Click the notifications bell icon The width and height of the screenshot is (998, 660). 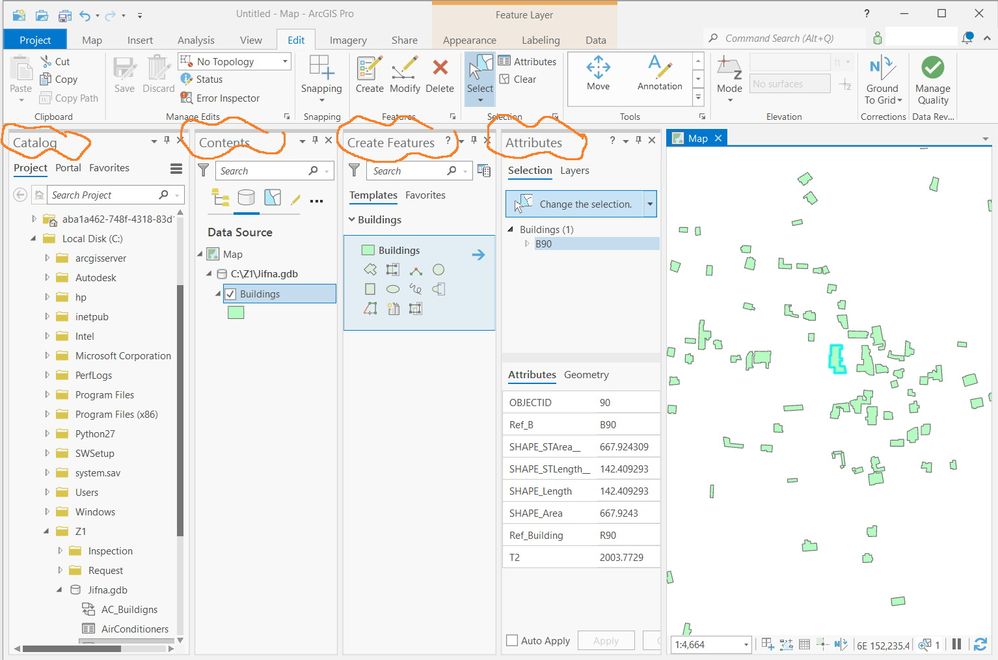click(x=967, y=38)
